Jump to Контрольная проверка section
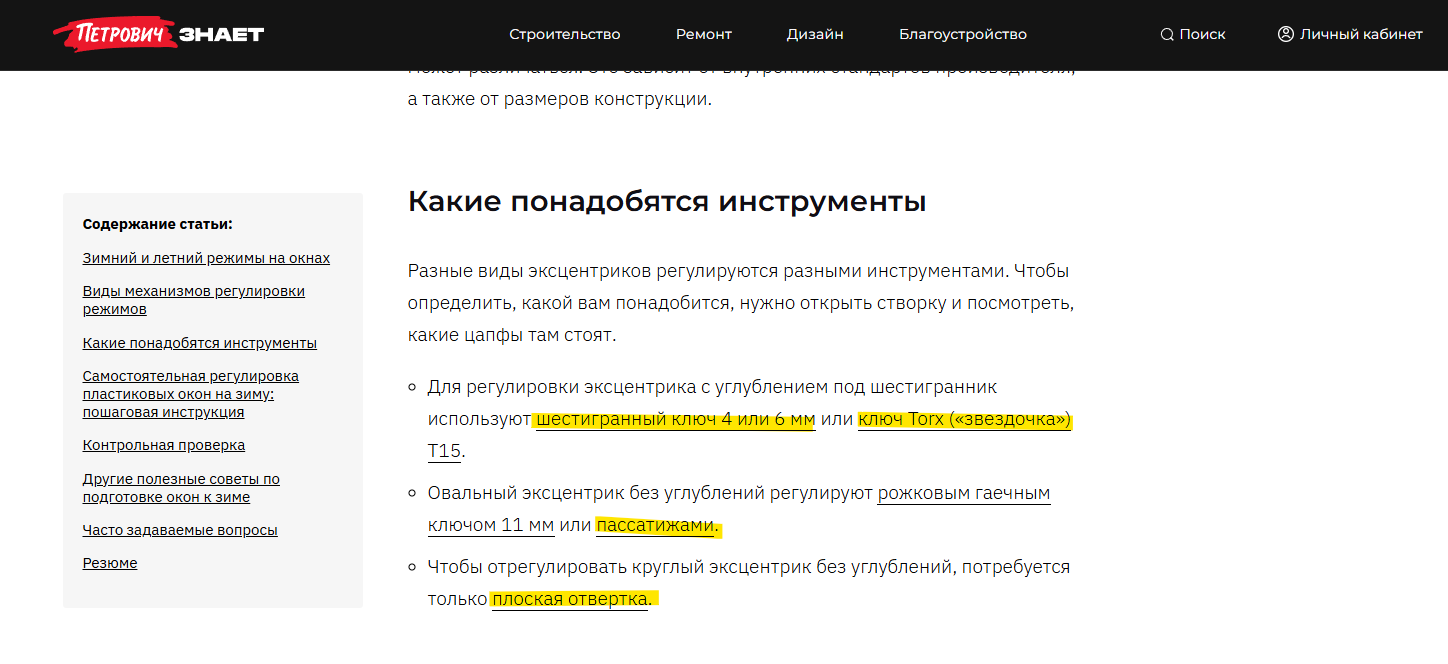The height and width of the screenshot is (664, 1448). coord(164,445)
